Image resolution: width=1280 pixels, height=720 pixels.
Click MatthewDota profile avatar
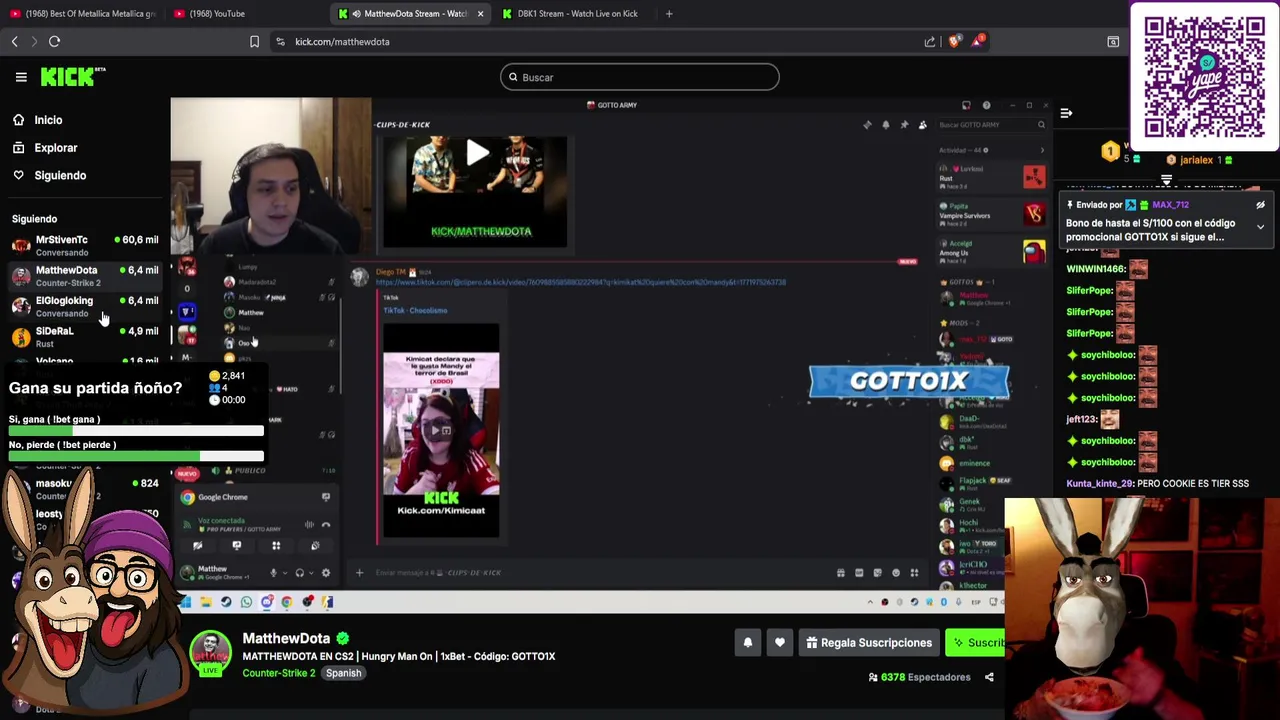[210, 653]
